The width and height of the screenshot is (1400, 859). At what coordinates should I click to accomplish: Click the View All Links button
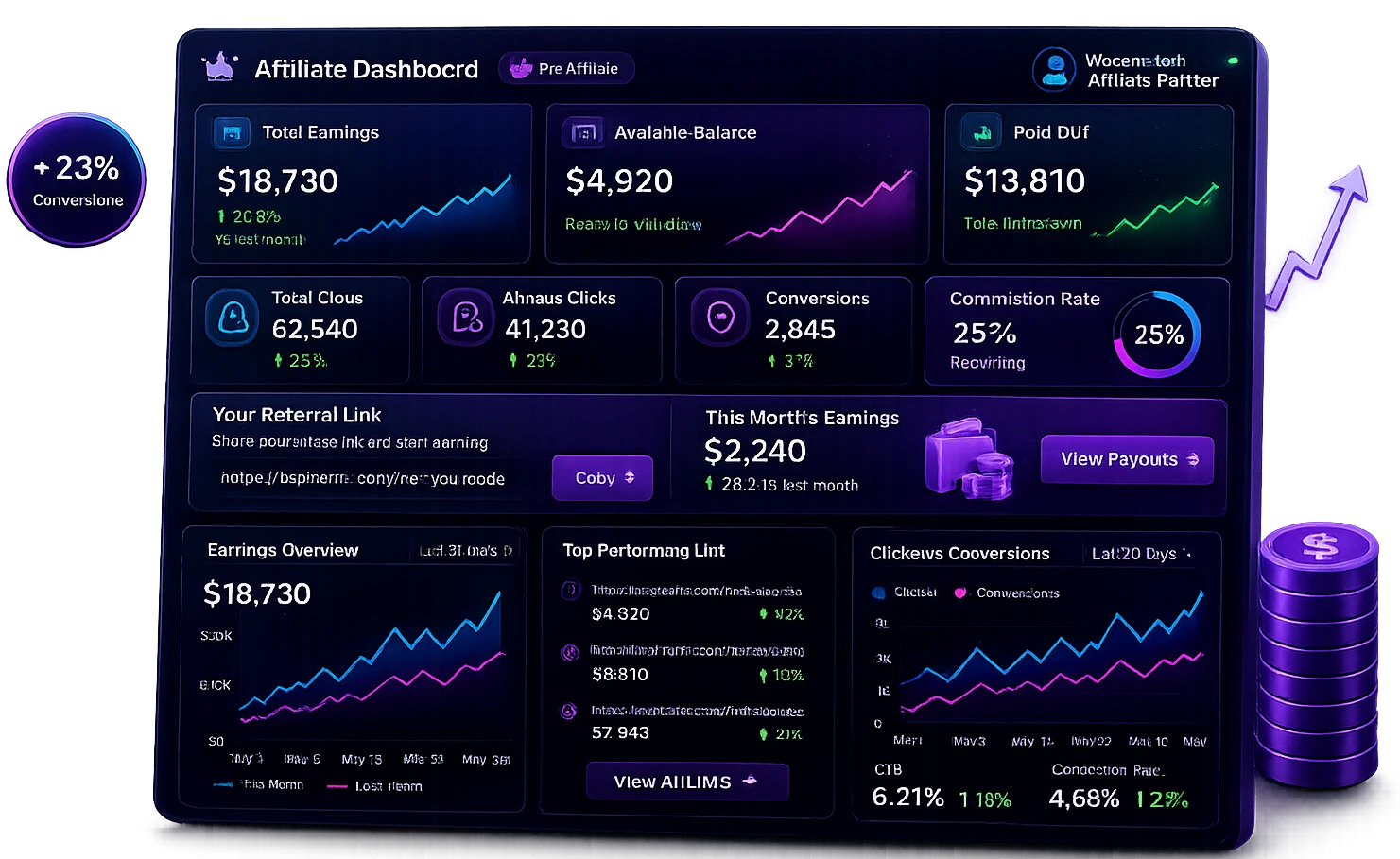687,782
